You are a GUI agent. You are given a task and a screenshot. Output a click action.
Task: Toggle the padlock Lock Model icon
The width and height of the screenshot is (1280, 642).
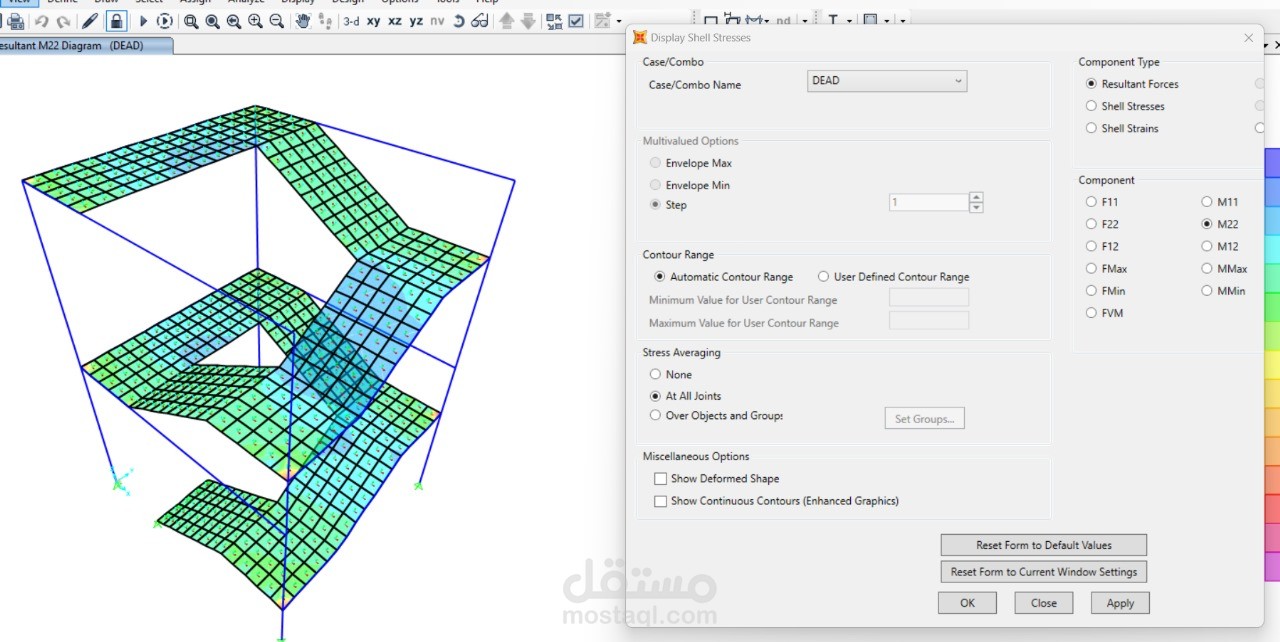click(116, 21)
